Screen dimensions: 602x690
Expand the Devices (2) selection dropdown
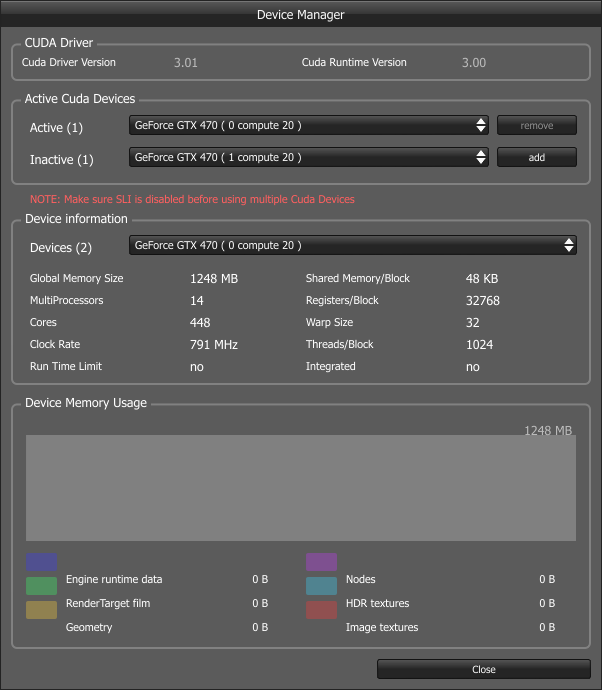click(352, 245)
